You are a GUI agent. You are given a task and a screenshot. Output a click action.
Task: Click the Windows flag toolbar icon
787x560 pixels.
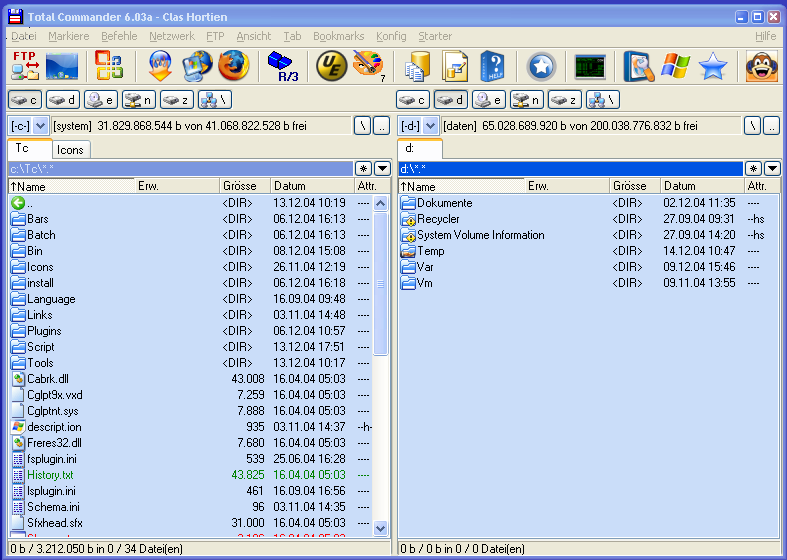coord(676,66)
